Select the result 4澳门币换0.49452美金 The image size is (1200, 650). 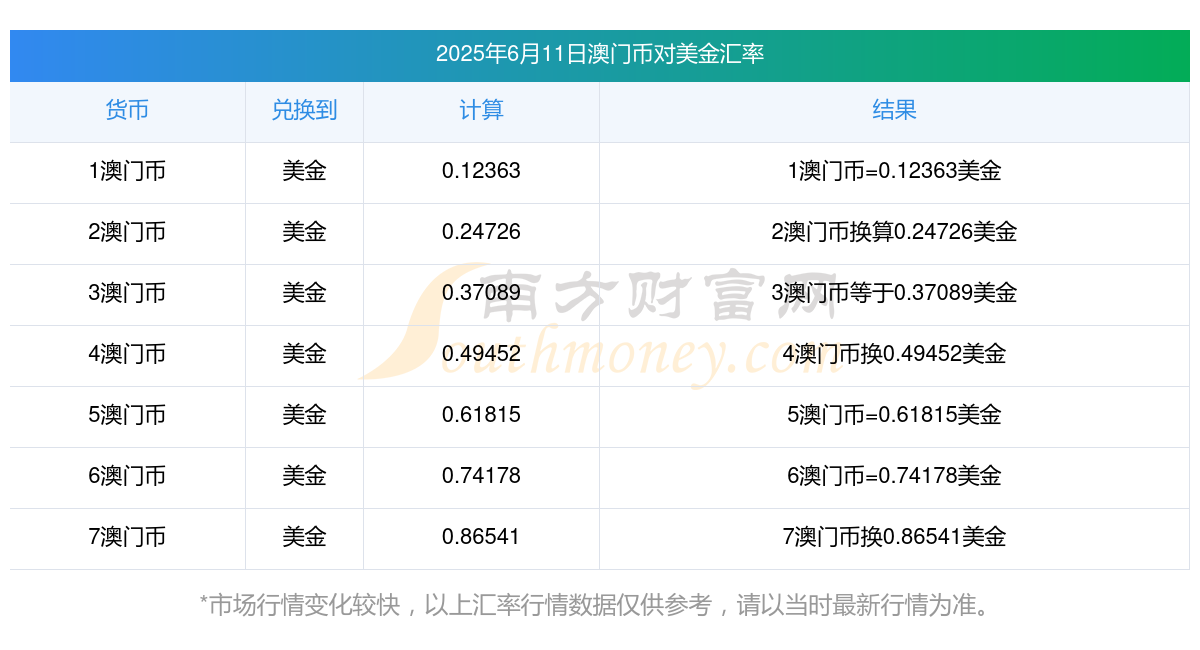[894, 354]
